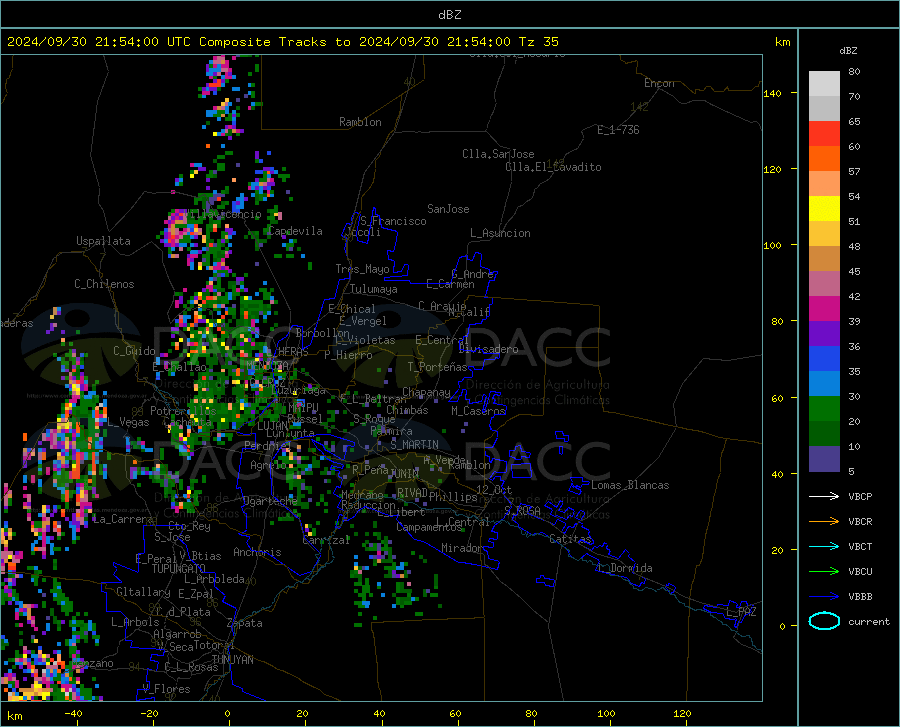The height and width of the screenshot is (727, 900).
Task: Click the green VBCU arrow in legend
Action: (824, 572)
